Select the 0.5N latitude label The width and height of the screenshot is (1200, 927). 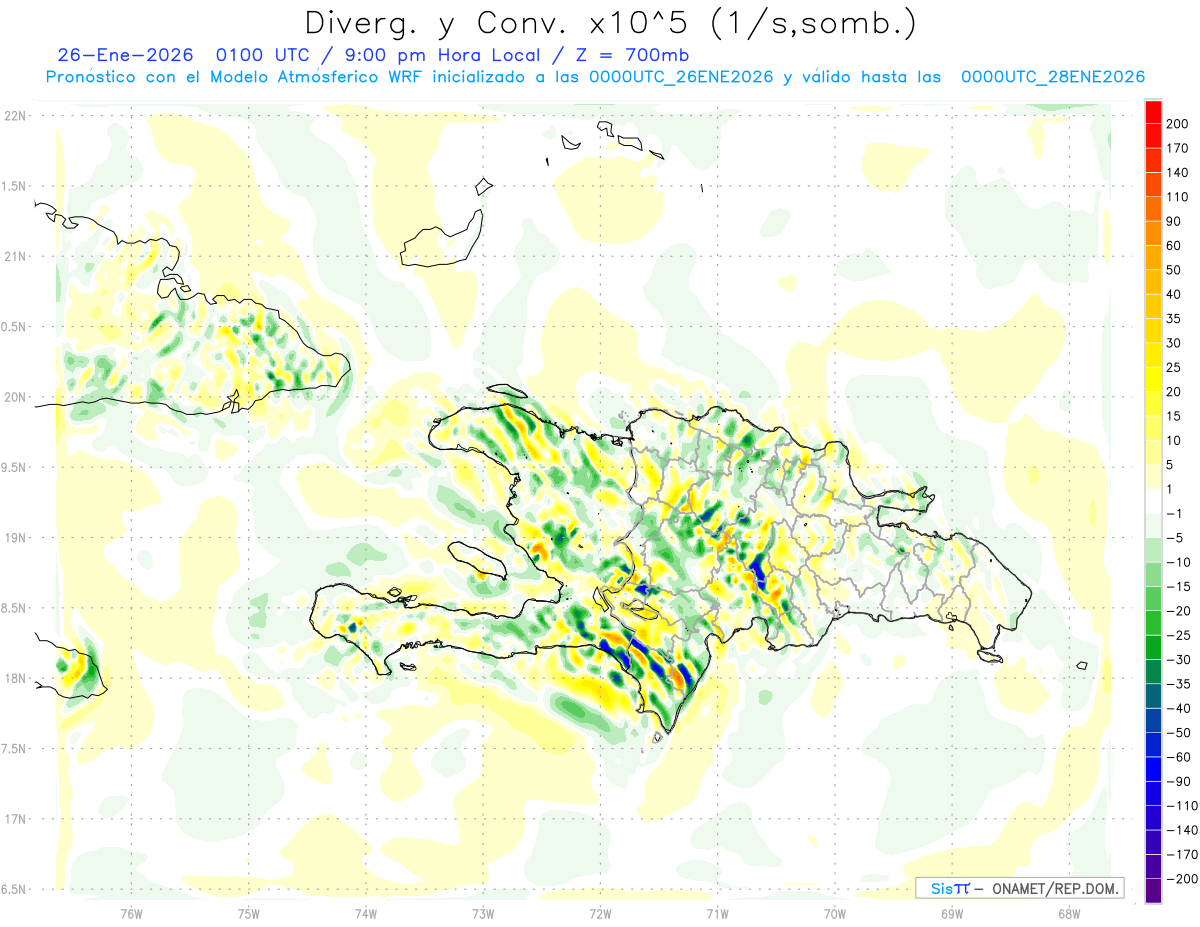pyautogui.click(x=14, y=327)
